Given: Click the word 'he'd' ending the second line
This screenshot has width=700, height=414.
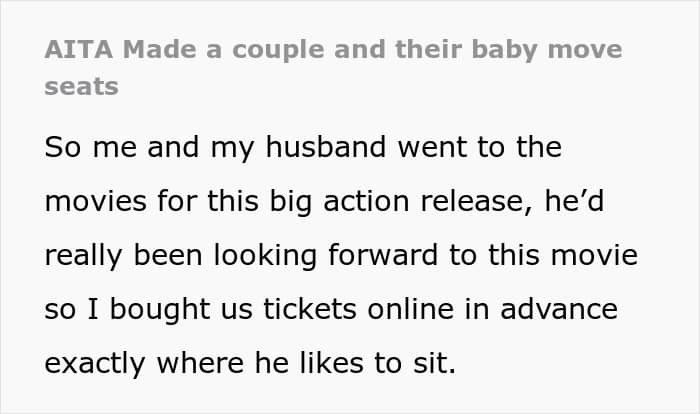Looking at the screenshot, I should 574,201.
